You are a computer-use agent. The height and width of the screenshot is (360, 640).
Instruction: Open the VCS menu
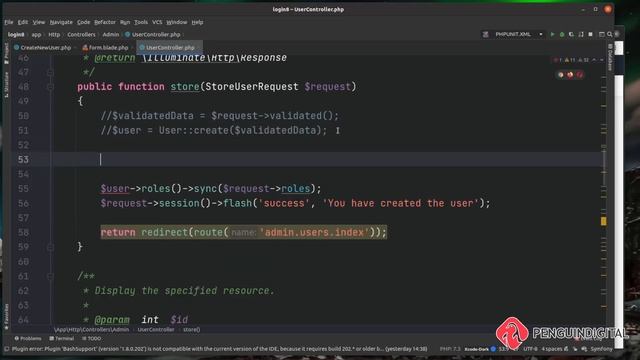[157, 22]
